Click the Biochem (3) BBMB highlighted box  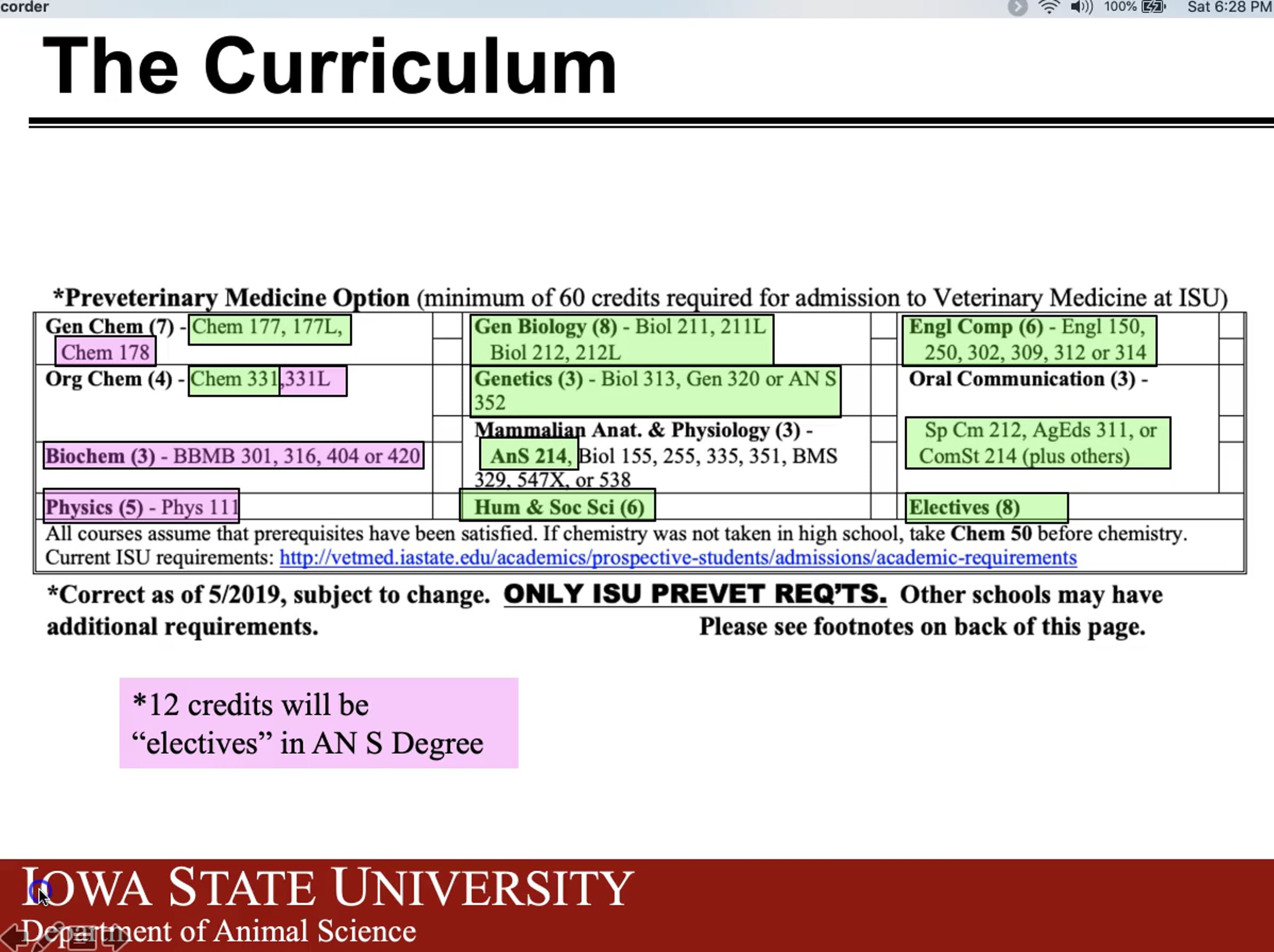point(233,456)
